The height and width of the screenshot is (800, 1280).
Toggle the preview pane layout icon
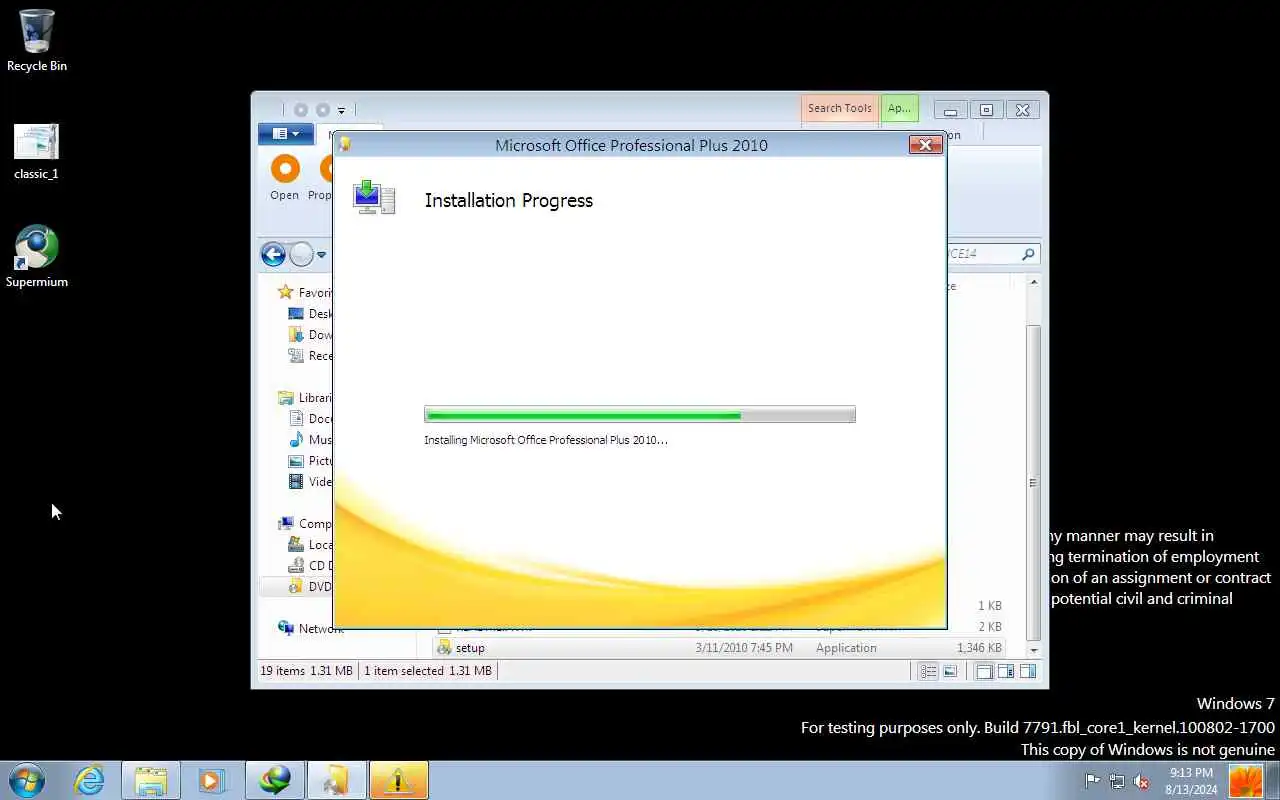(x=1028, y=671)
